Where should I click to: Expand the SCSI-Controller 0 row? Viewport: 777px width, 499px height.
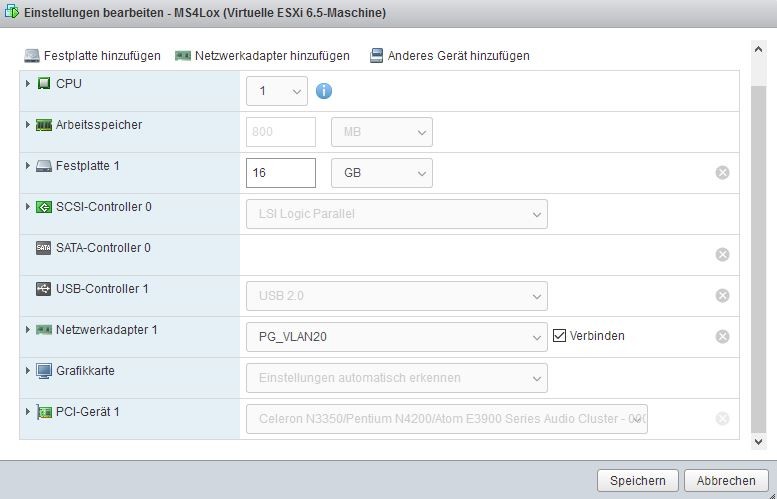click(28, 207)
